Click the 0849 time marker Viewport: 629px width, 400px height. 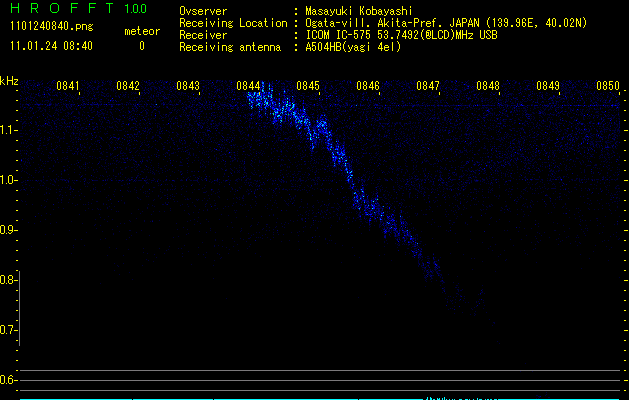548,86
